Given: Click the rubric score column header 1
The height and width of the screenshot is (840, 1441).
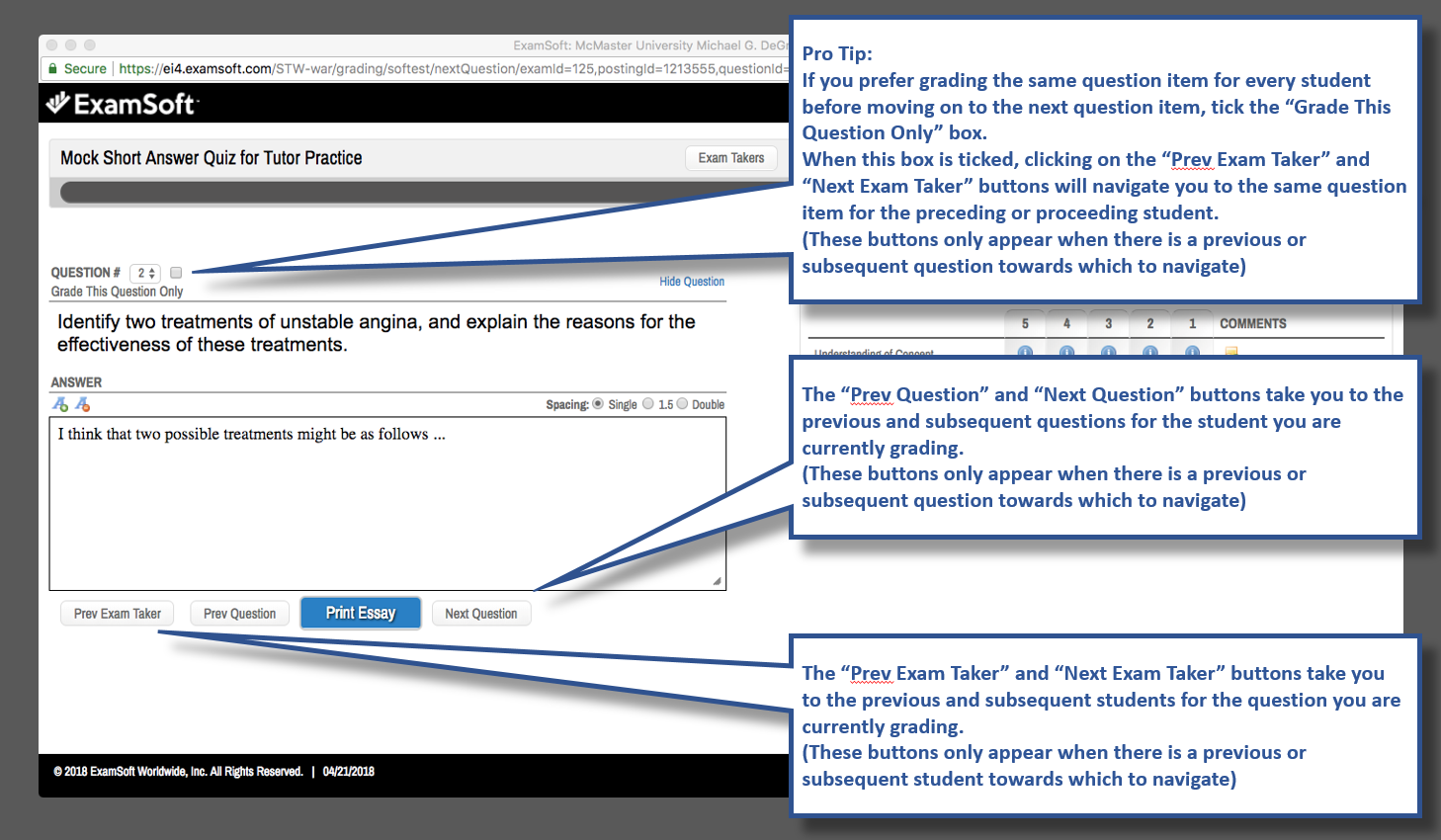Looking at the screenshot, I should (x=1192, y=324).
